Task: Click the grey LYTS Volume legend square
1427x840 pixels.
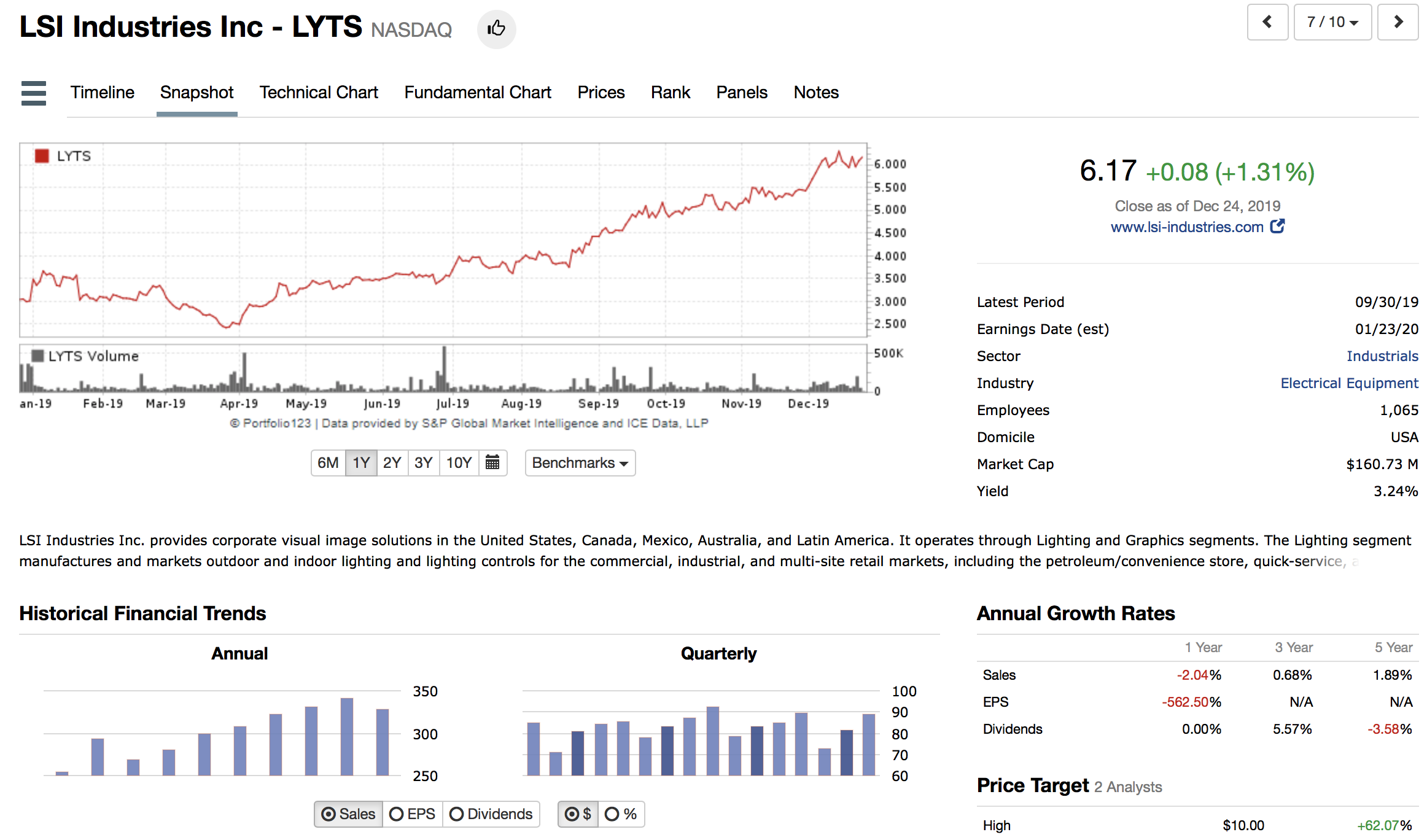Action: (37, 356)
